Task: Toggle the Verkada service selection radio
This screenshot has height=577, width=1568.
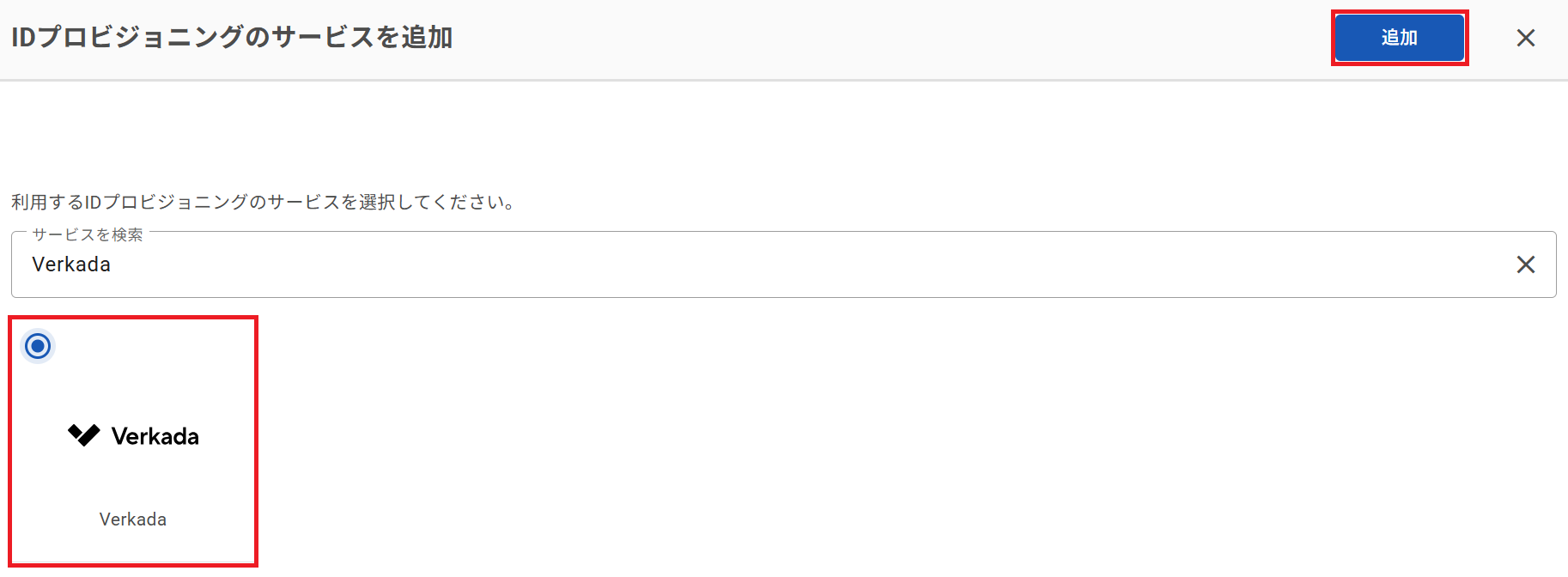Action: click(38, 346)
